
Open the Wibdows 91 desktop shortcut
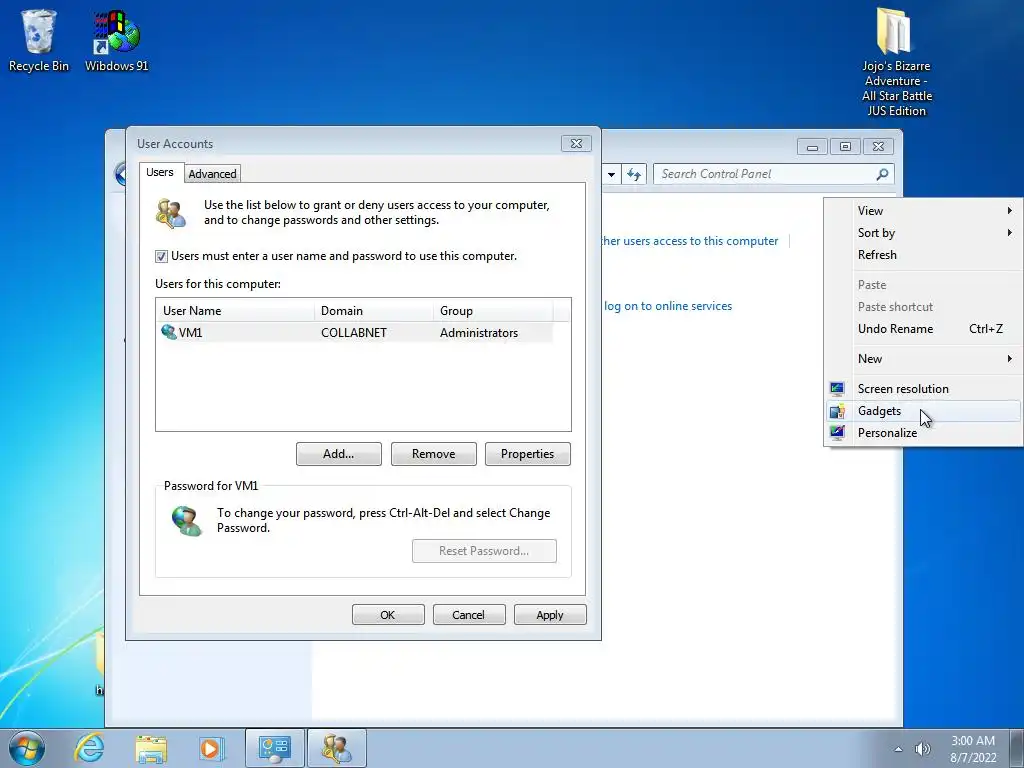point(116,39)
